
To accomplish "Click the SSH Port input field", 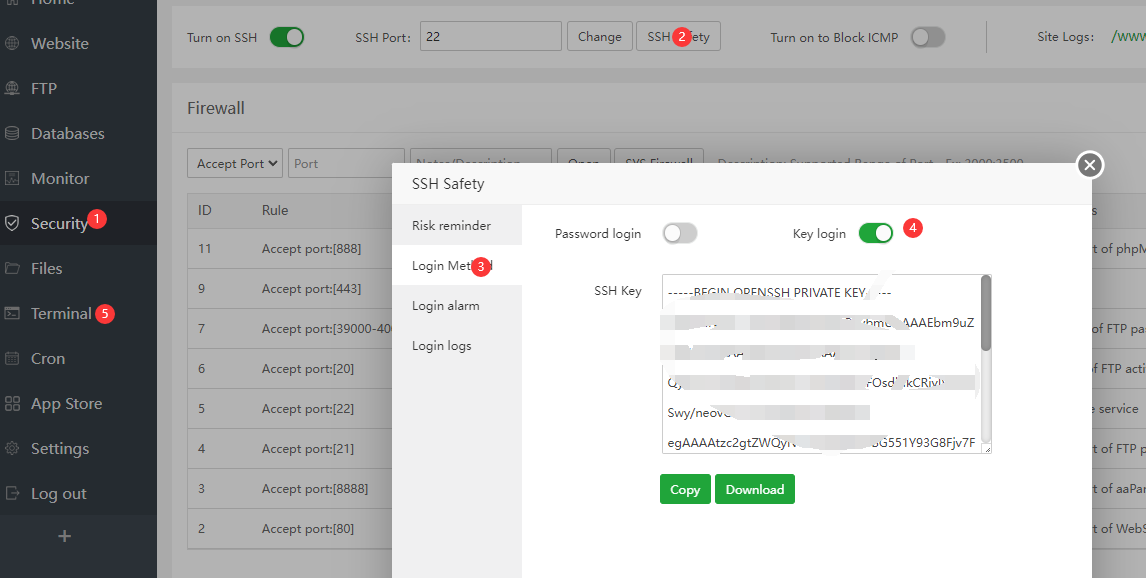I will click(x=490, y=37).
